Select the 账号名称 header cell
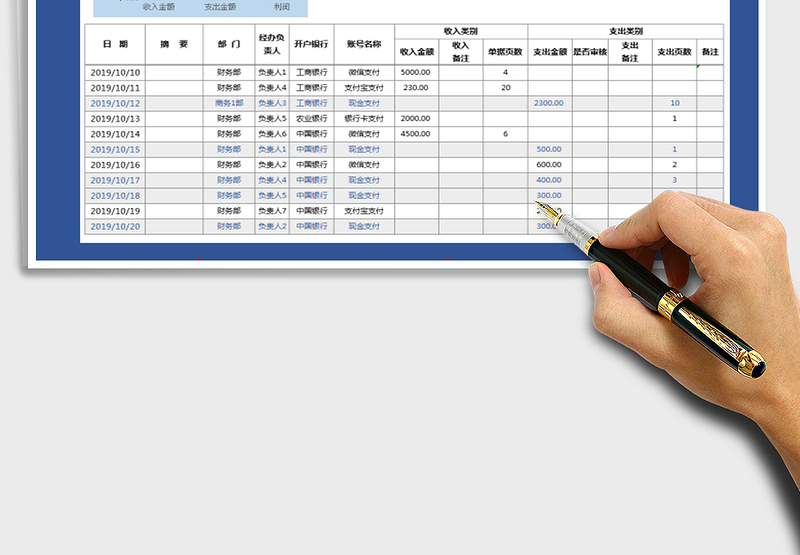800x555 pixels. click(x=364, y=45)
